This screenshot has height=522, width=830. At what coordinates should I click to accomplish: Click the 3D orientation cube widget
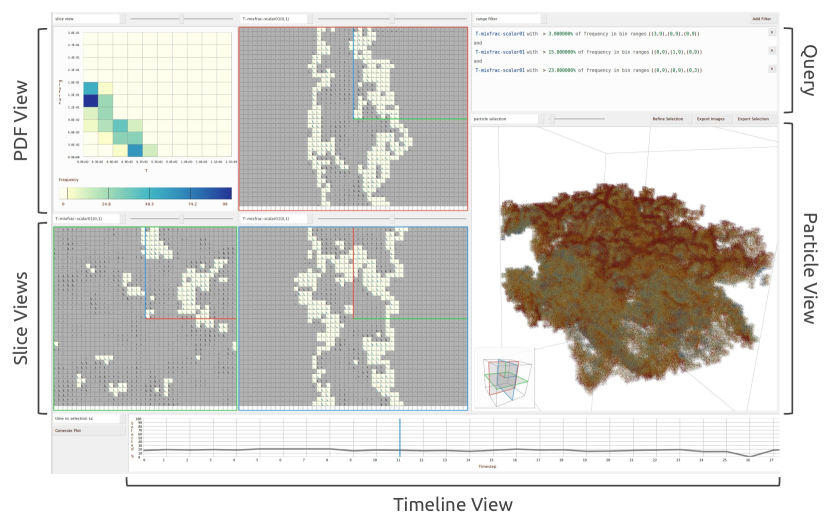point(502,377)
